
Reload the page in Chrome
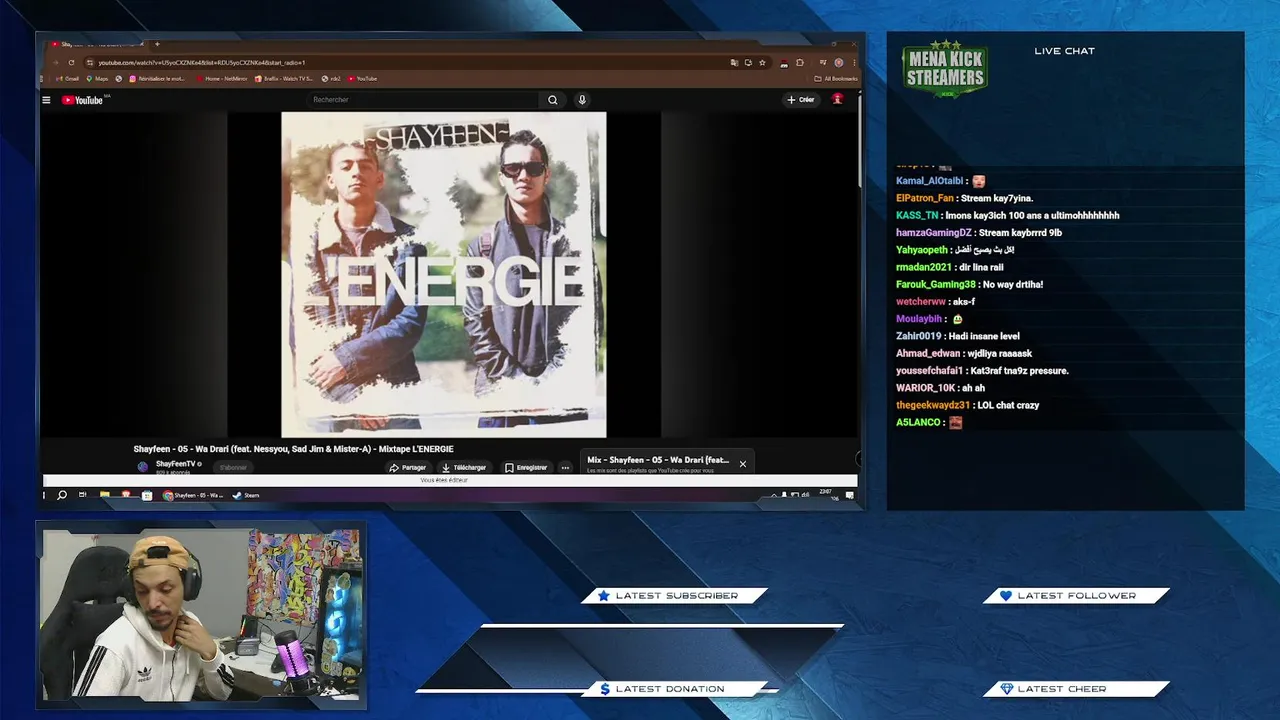coord(71,62)
